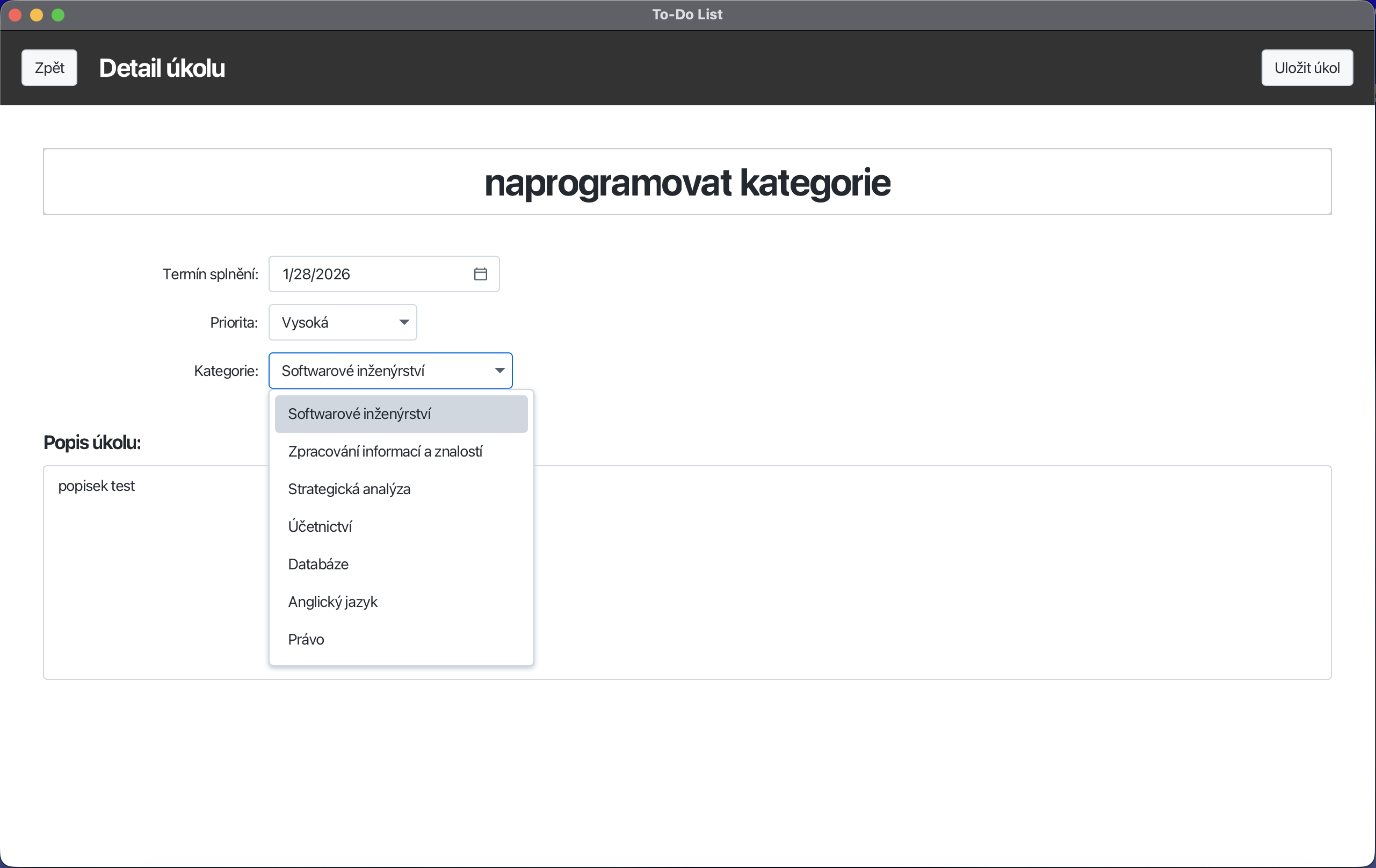
Task: Select Právo from the dropdown list
Action: (306, 639)
